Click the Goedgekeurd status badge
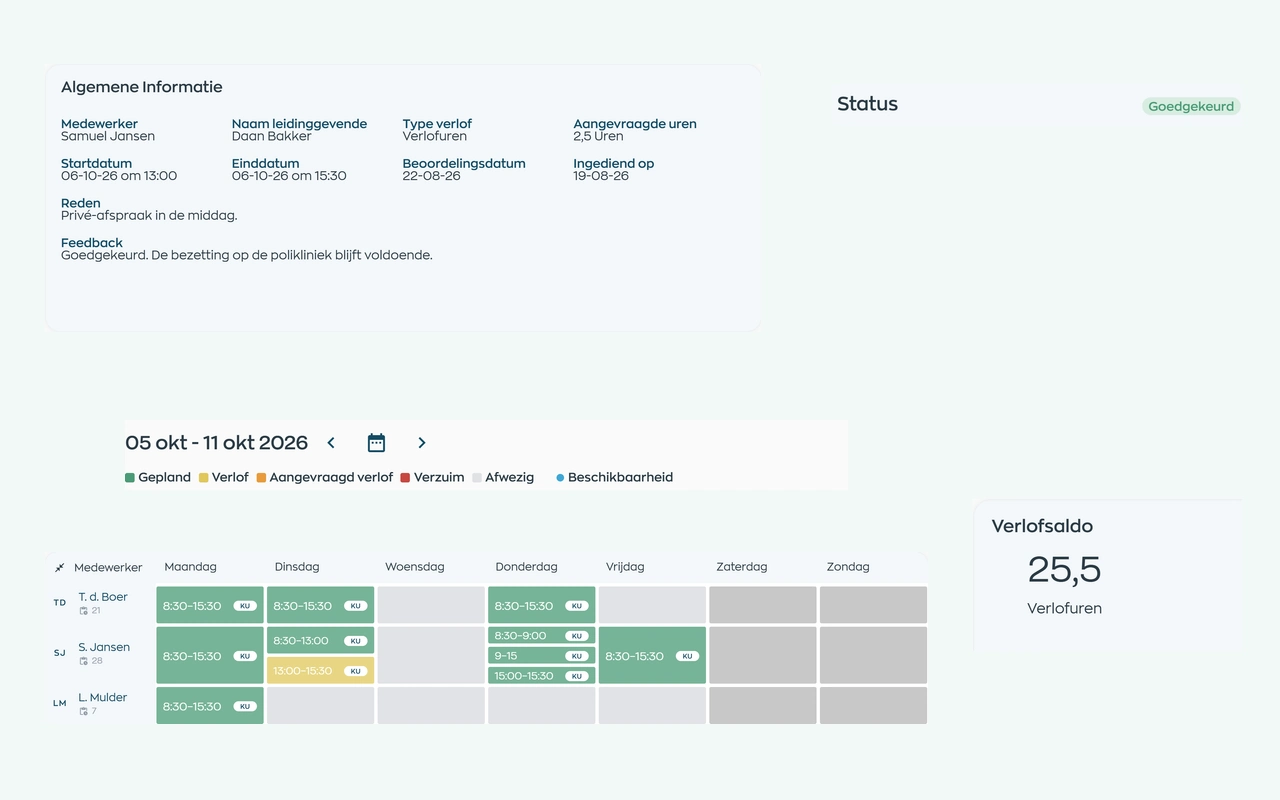The image size is (1280, 800). (x=1191, y=106)
